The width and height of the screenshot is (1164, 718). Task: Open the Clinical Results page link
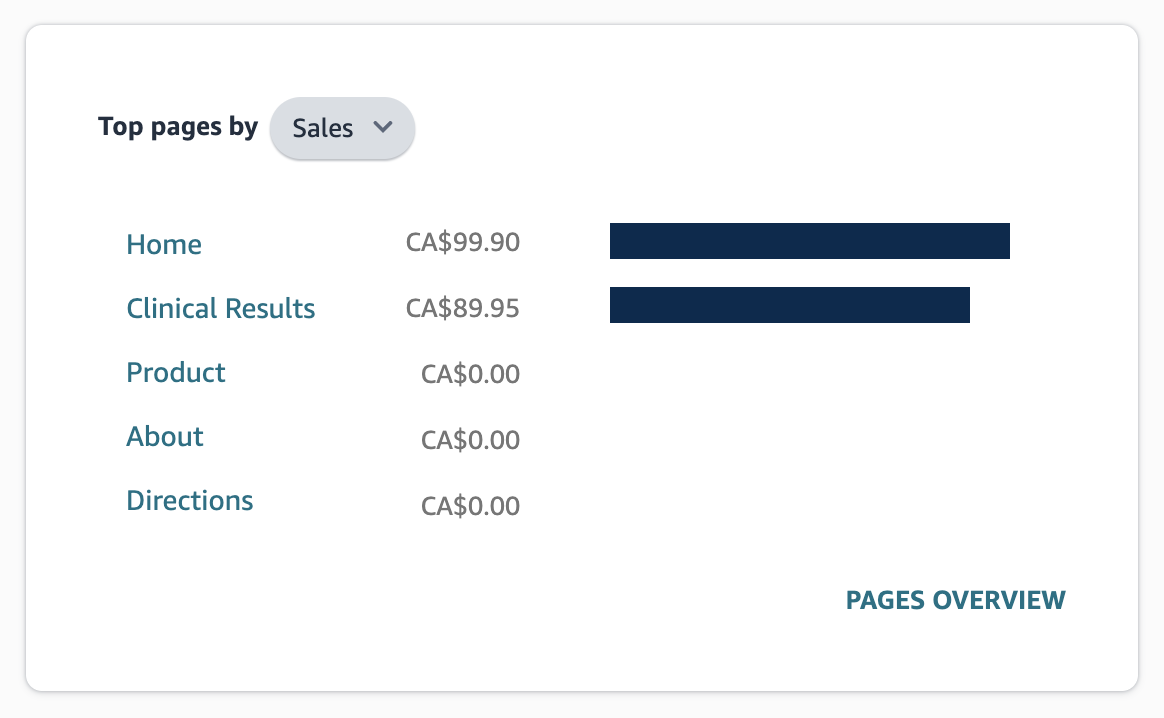click(x=221, y=308)
